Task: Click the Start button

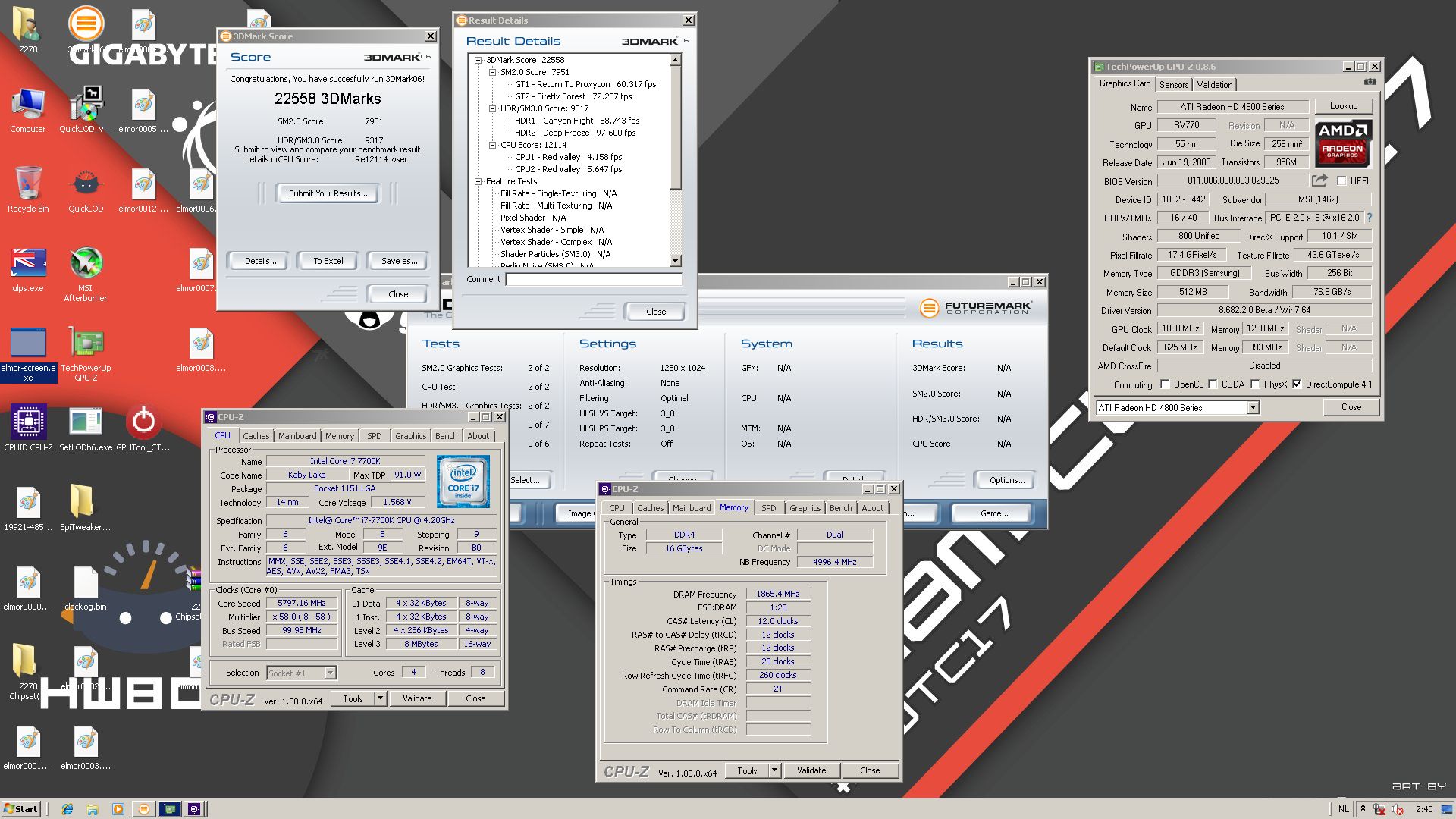Action: coord(20,809)
